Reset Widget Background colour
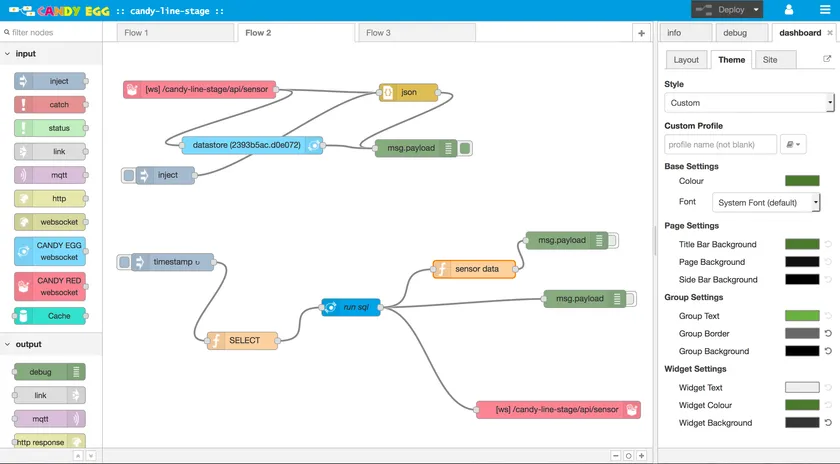The width and height of the screenshot is (840, 464). [x=828, y=423]
